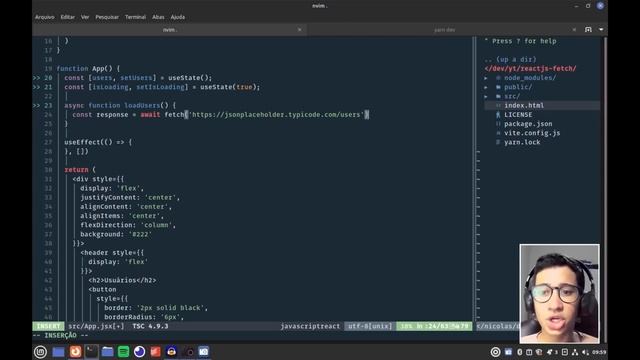Open the Pesquisar menu
The image size is (640, 360).
pos(107,17)
